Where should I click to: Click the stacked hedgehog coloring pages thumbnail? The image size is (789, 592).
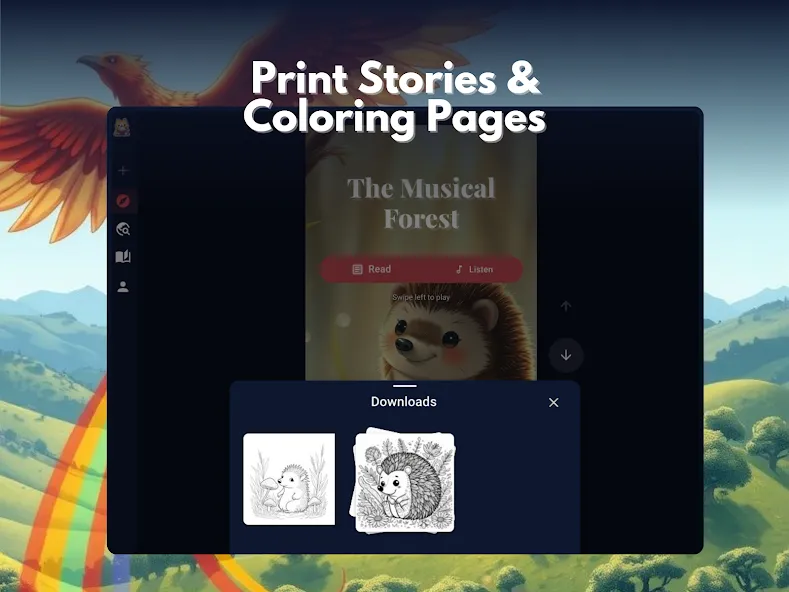pos(403,481)
